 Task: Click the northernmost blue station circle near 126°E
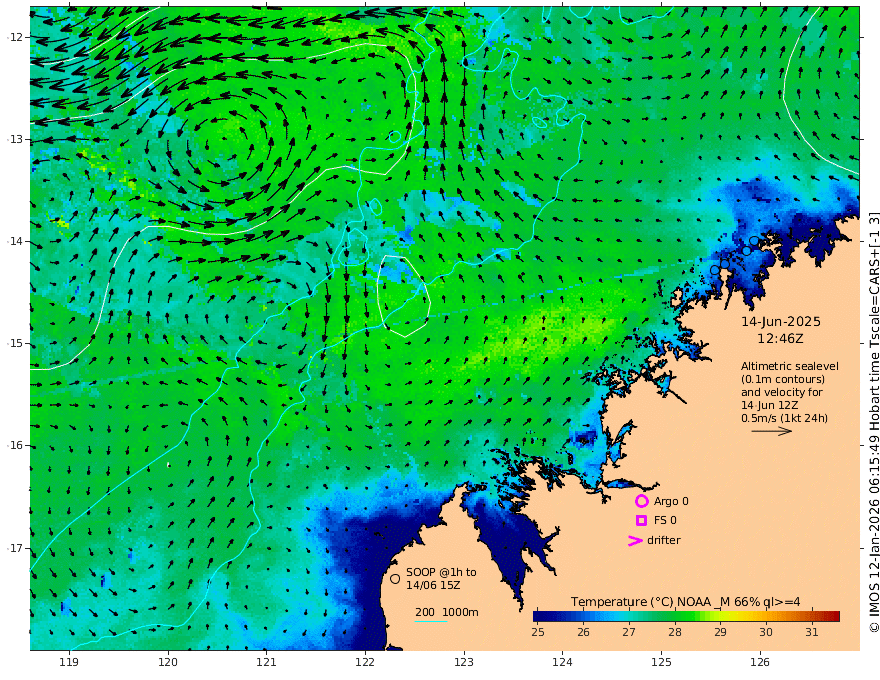pos(754,241)
